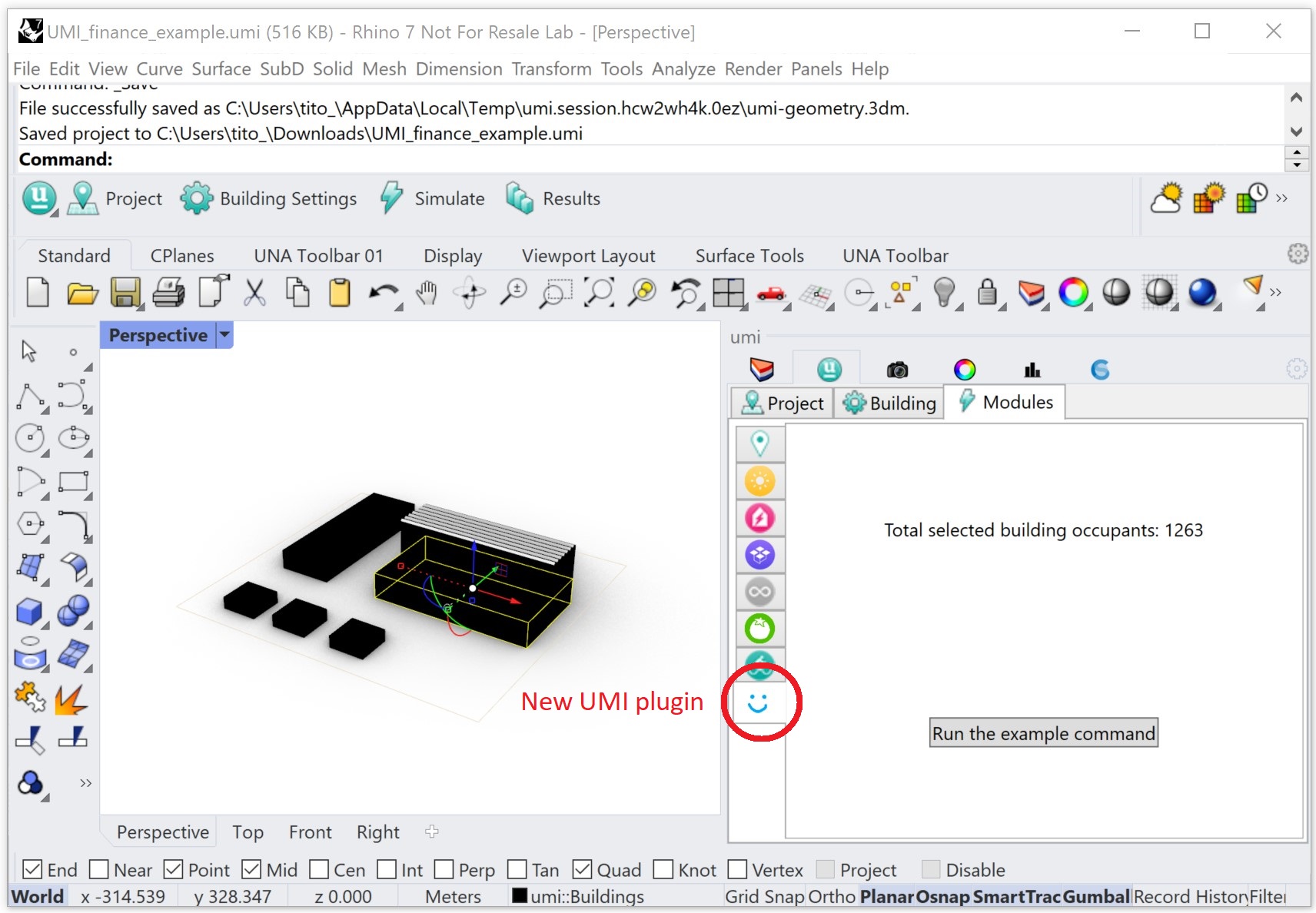
Task: Open the camera icon tab in the umi panel
Action: click(x=897, y=370)
